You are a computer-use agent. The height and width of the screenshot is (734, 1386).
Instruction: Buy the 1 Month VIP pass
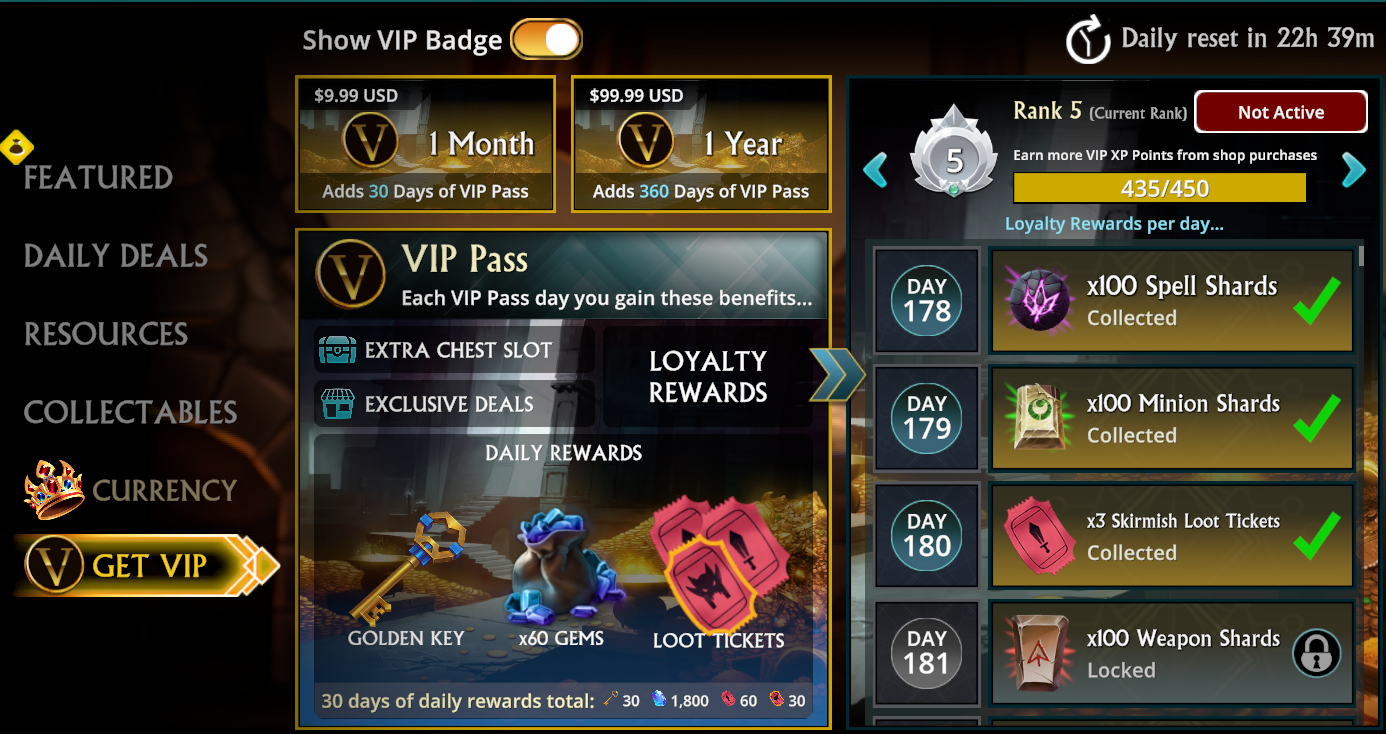[425, 144]
